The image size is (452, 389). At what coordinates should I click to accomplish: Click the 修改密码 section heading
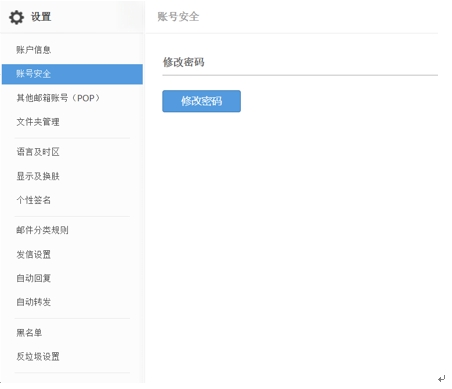184,62
